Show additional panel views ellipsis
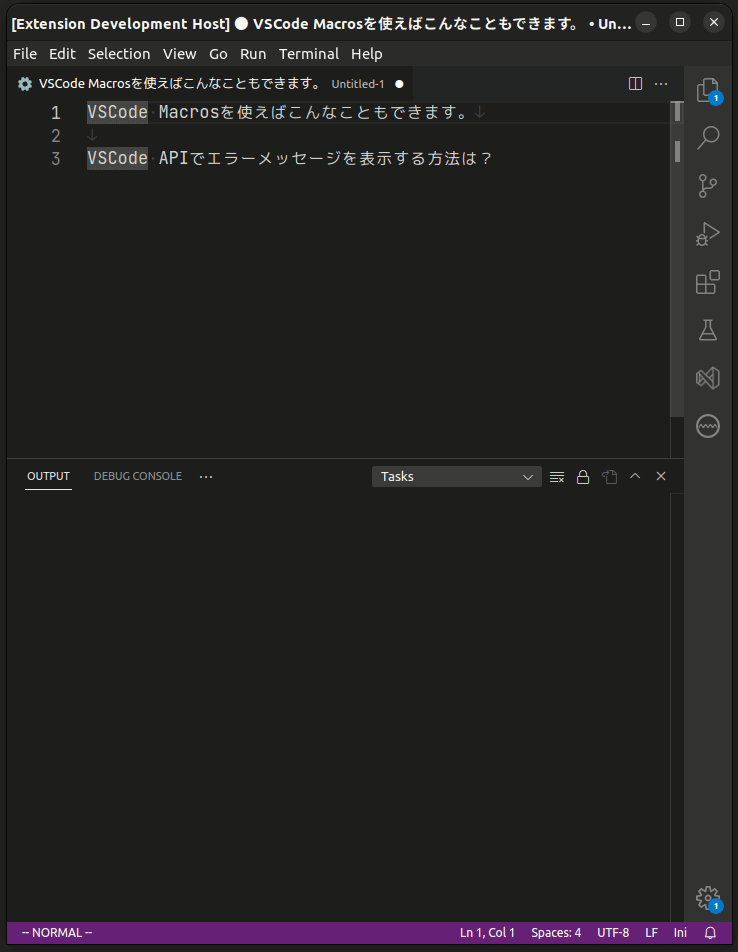Screen dimensions: 738x952 [x=206, y=477]
